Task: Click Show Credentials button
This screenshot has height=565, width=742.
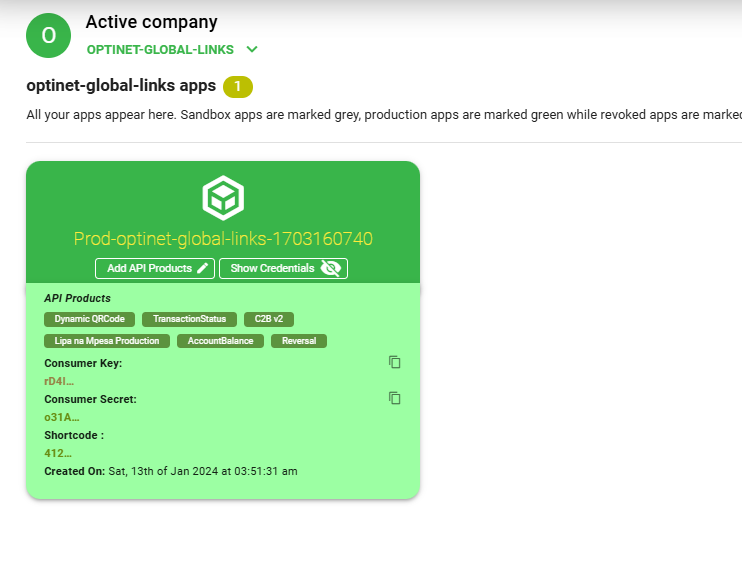Action: tap(283, 268)
